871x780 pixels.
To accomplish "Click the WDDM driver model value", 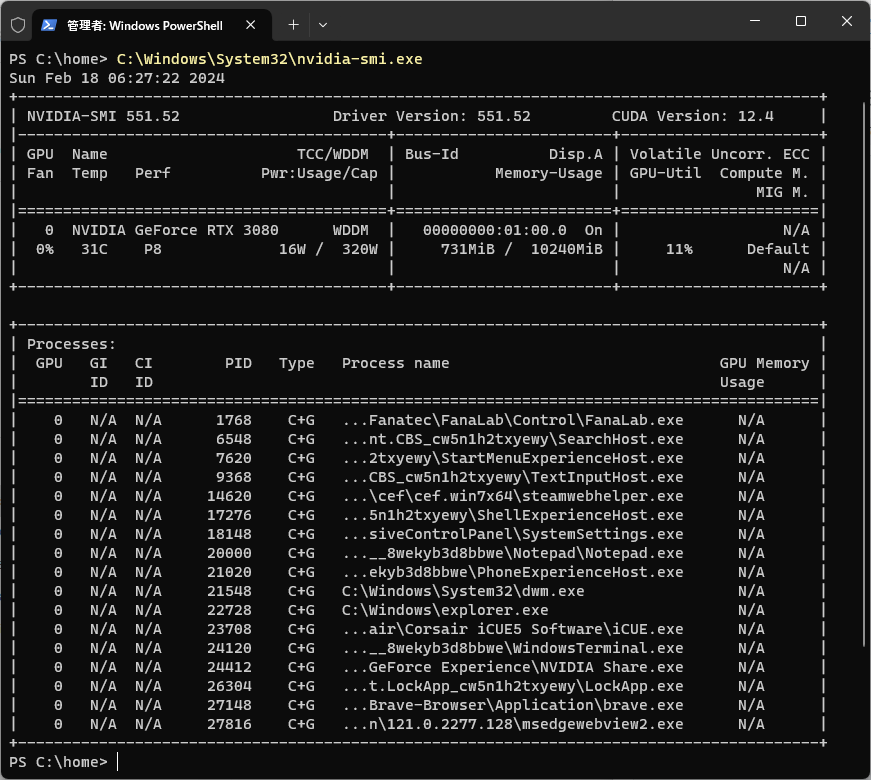I will (351, 230).
